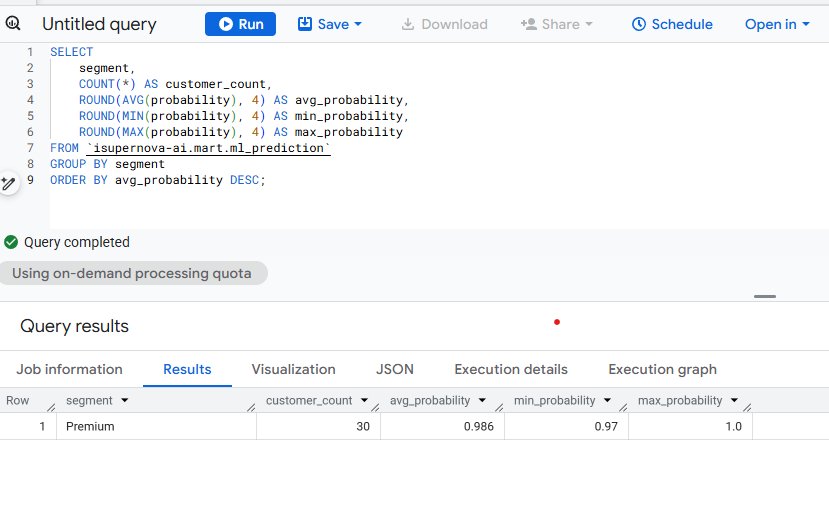The height and width of the screenshot is (505, 829).
Task: Click the avg_probability column resize handle
Action: pos(499,407)
